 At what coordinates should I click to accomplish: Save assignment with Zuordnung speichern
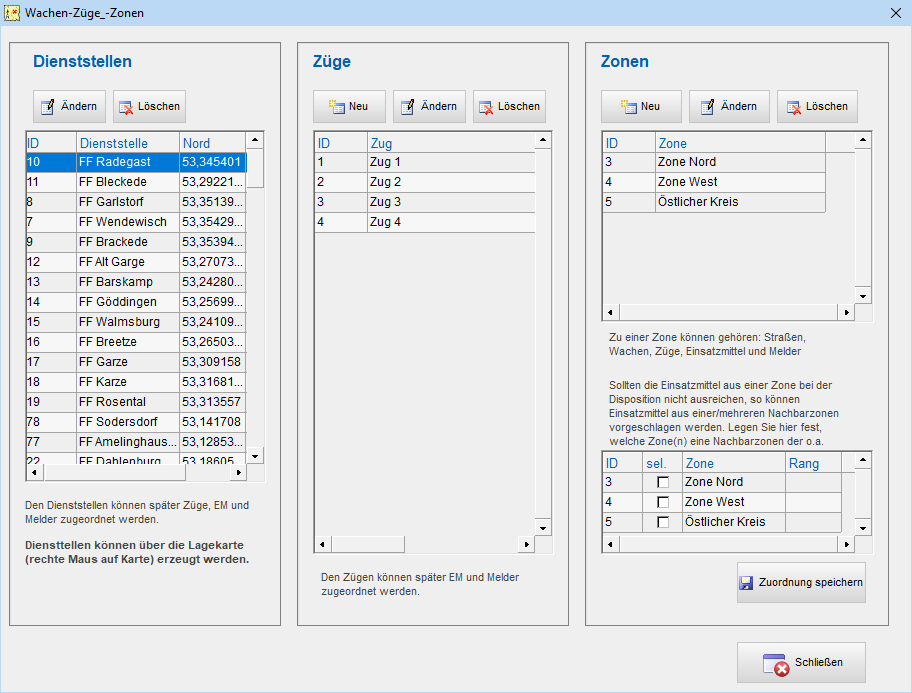[x=801, y=582]
